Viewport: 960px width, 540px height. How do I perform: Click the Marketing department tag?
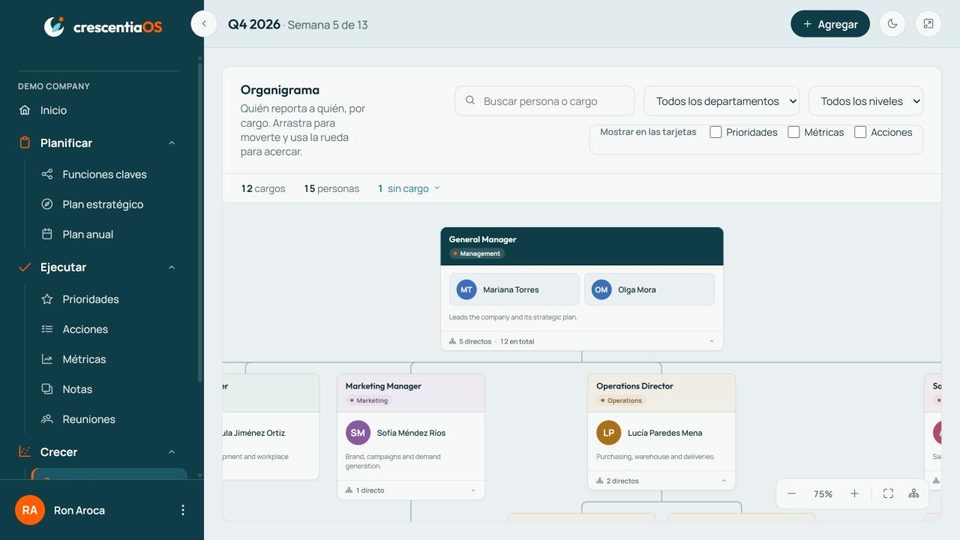click(x=369, y=400)
